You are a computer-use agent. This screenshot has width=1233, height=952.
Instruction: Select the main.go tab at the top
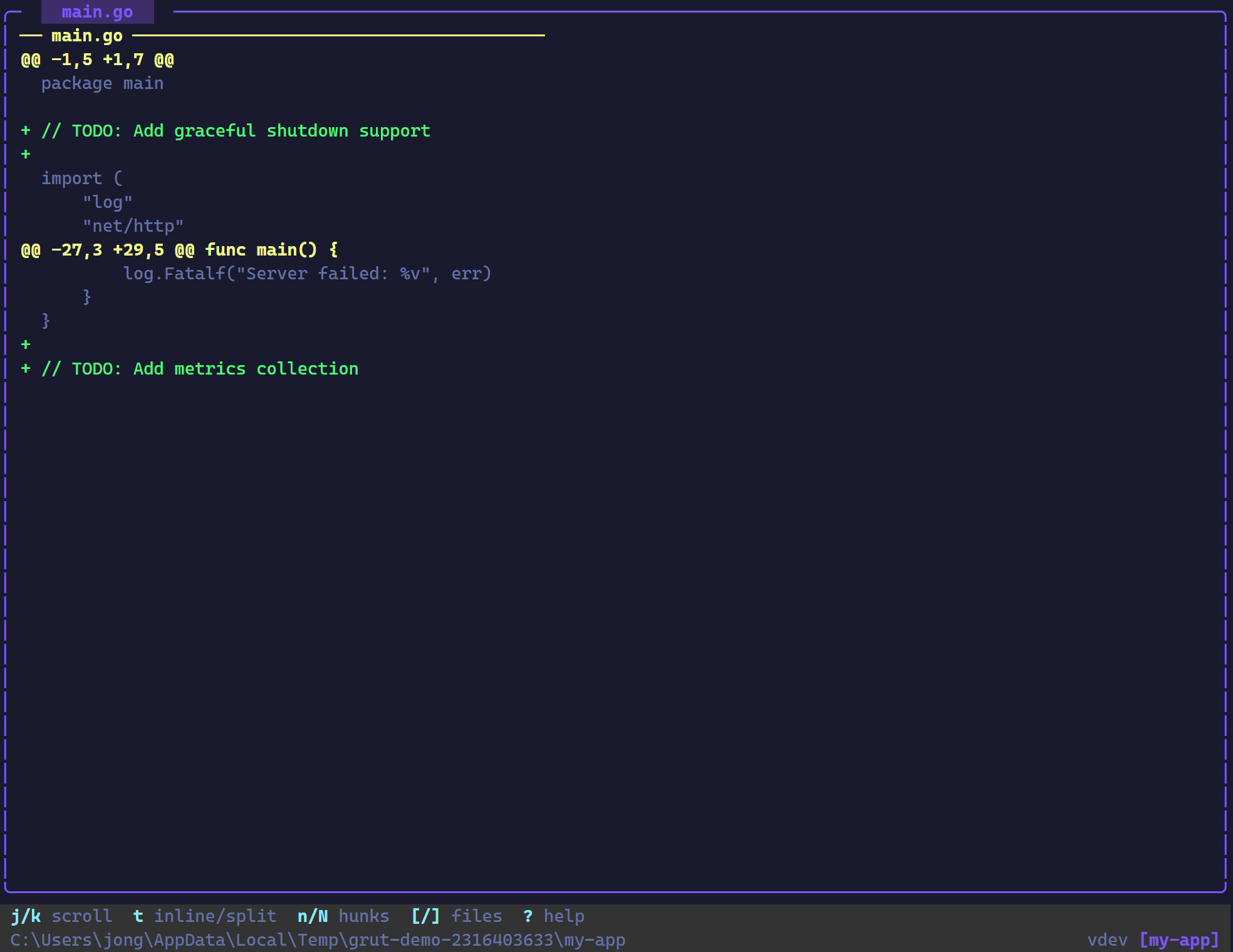click(96, 11)
